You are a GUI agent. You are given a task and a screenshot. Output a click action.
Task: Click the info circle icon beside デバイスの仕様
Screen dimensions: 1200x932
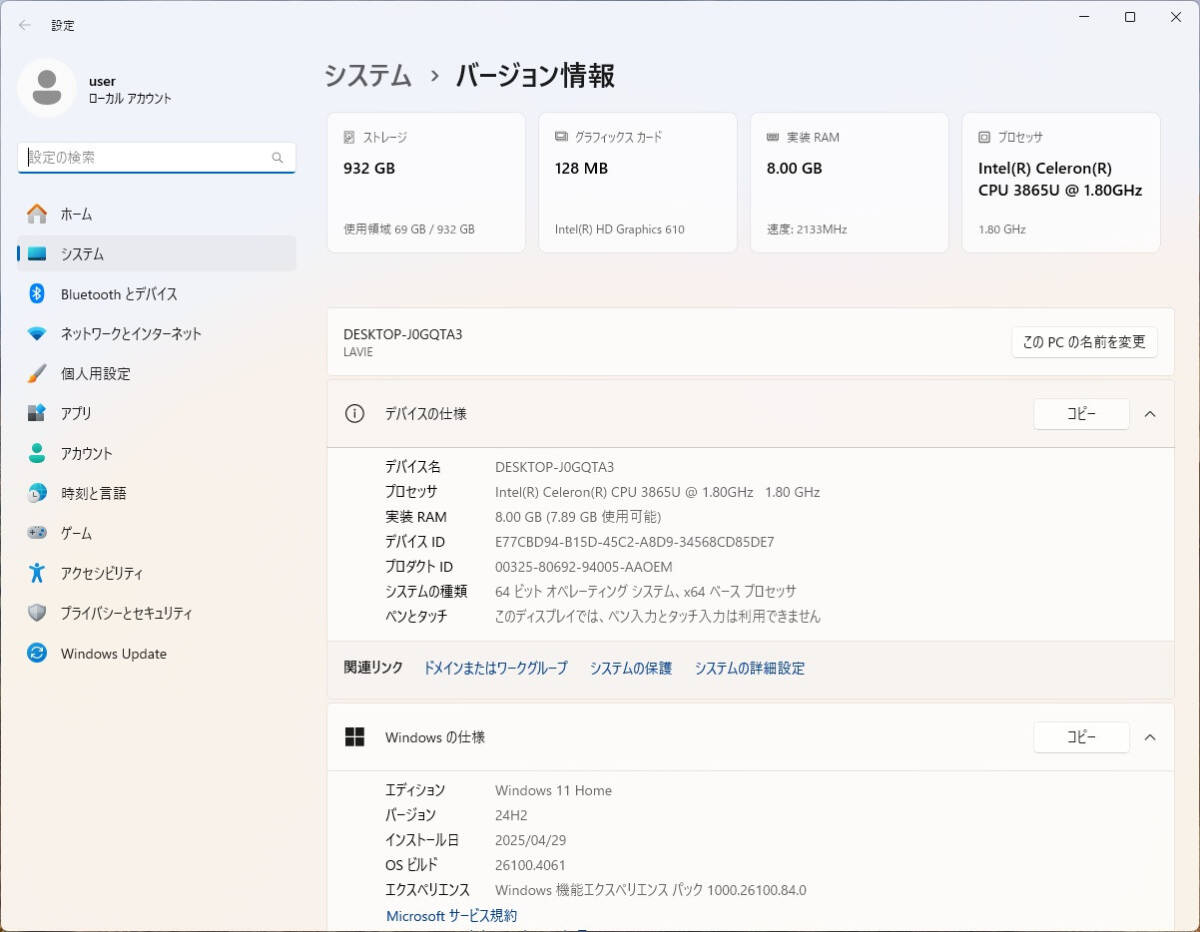[354, 414]
